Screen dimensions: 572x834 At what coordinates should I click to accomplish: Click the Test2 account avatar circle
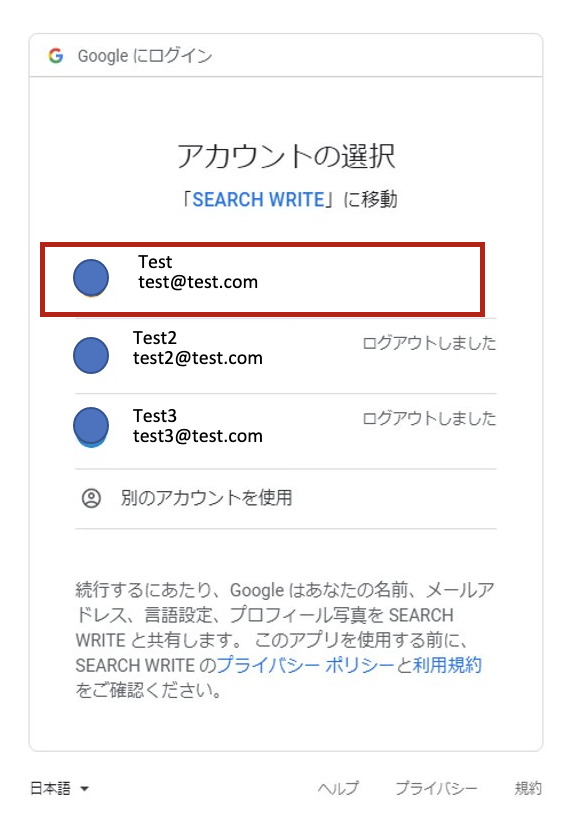91,355
